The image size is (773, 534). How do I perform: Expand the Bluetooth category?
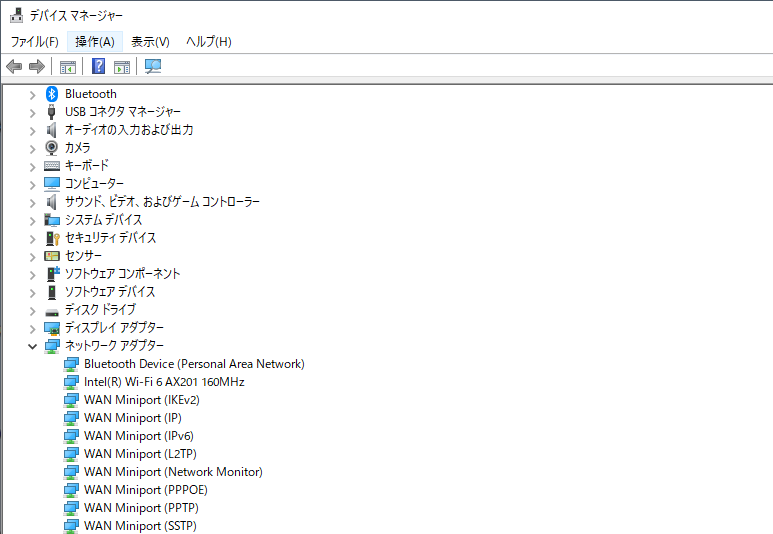pyautogui.click(x=33, y=95)
